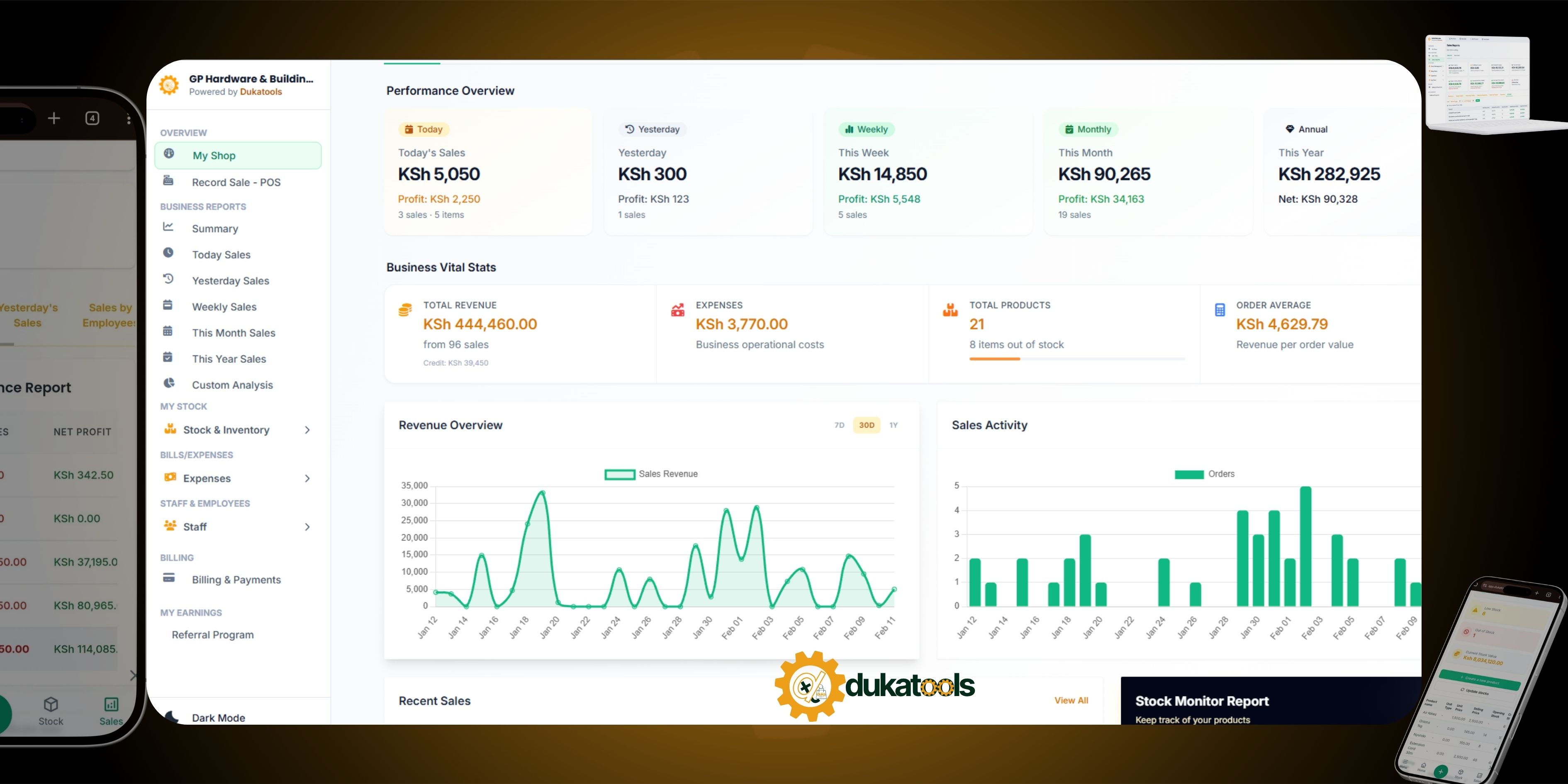Click View All under Recent Sales
The image size is (1568, 784).
point(1071,701)
